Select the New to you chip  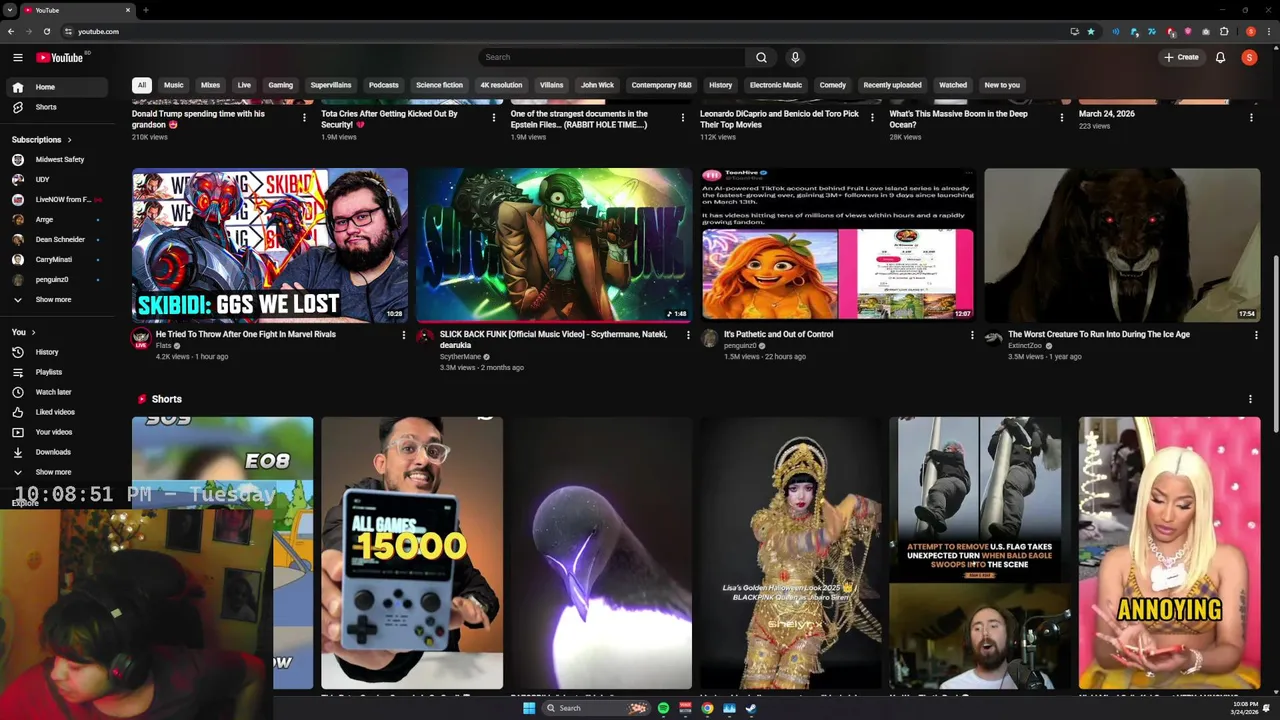pyautogui.click(x=1001, y=85)
